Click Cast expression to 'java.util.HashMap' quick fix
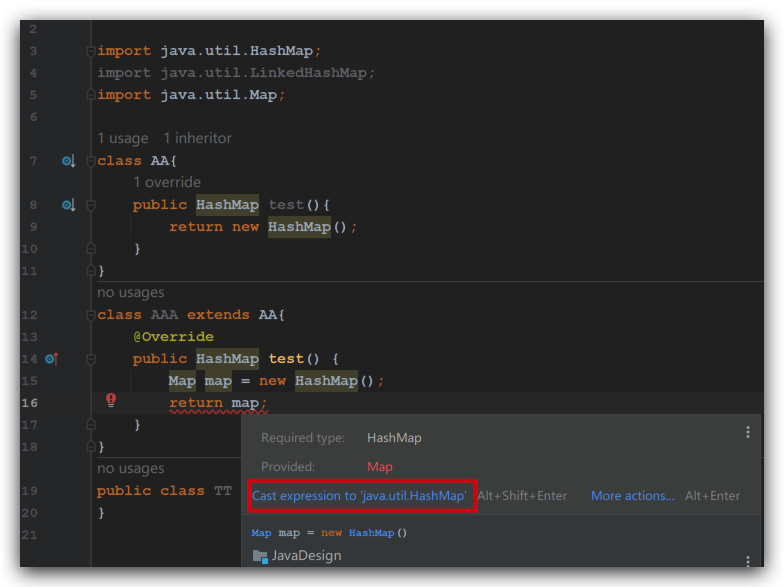784x587 pixels. click(359, 496)
